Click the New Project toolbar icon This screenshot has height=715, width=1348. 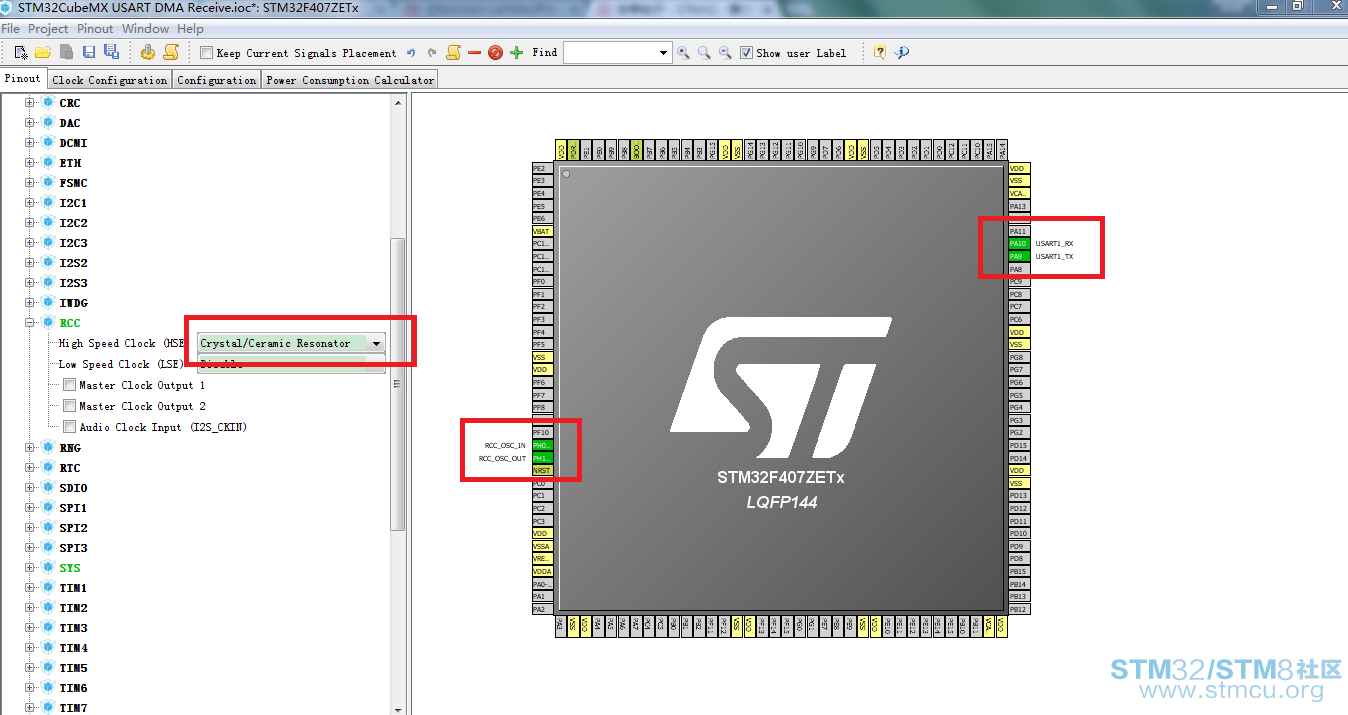click(x=21, y=52)
